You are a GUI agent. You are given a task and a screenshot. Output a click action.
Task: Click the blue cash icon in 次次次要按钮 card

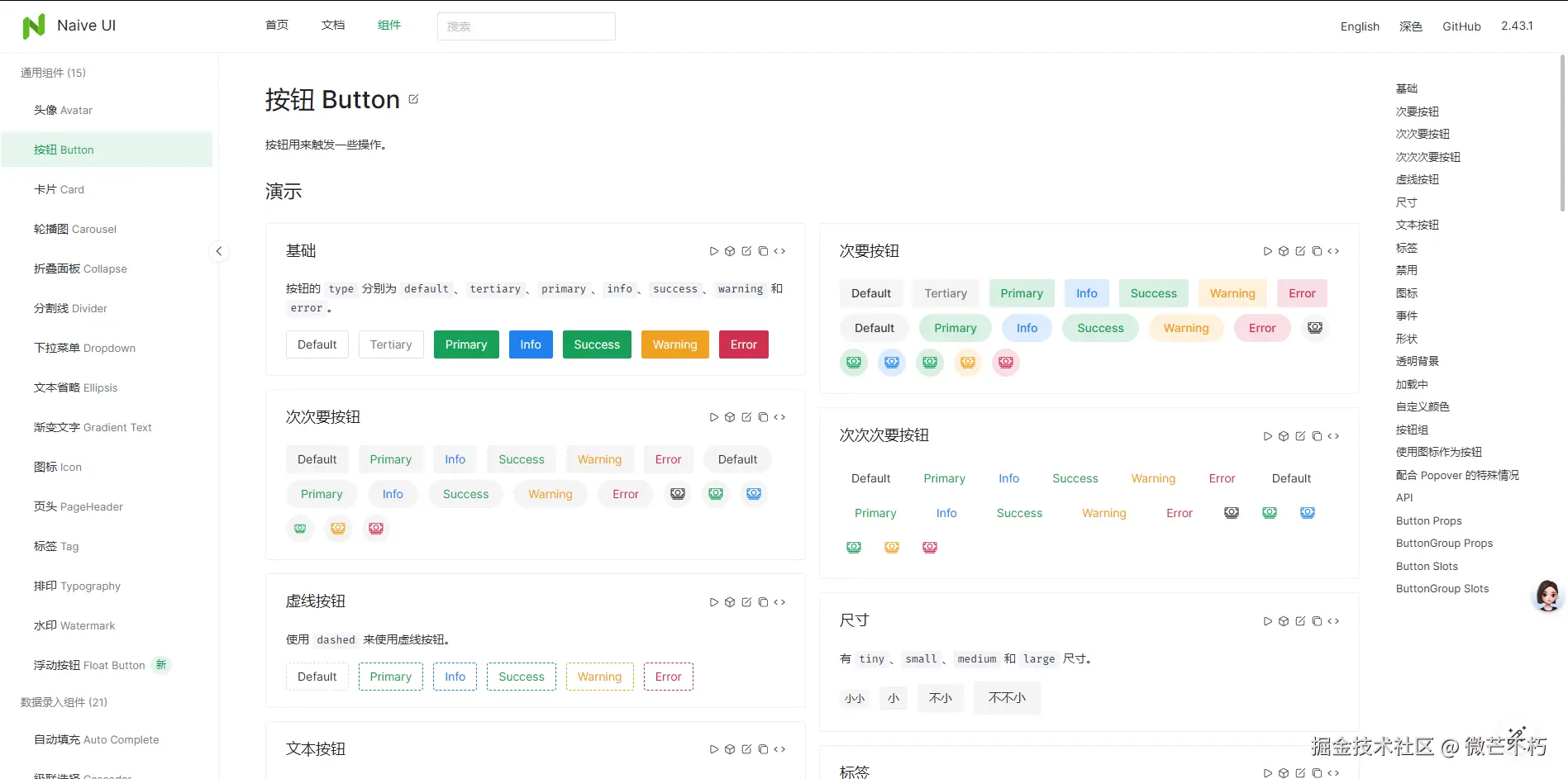[1308, 513]
